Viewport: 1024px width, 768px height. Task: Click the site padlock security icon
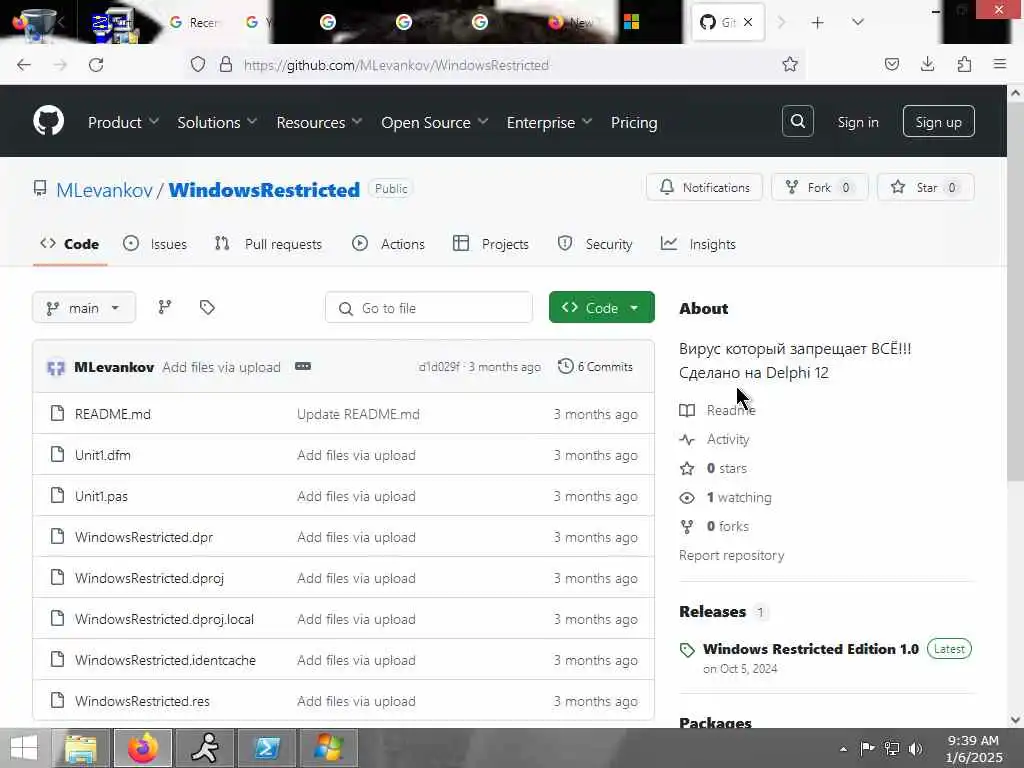tap(225, 65)
